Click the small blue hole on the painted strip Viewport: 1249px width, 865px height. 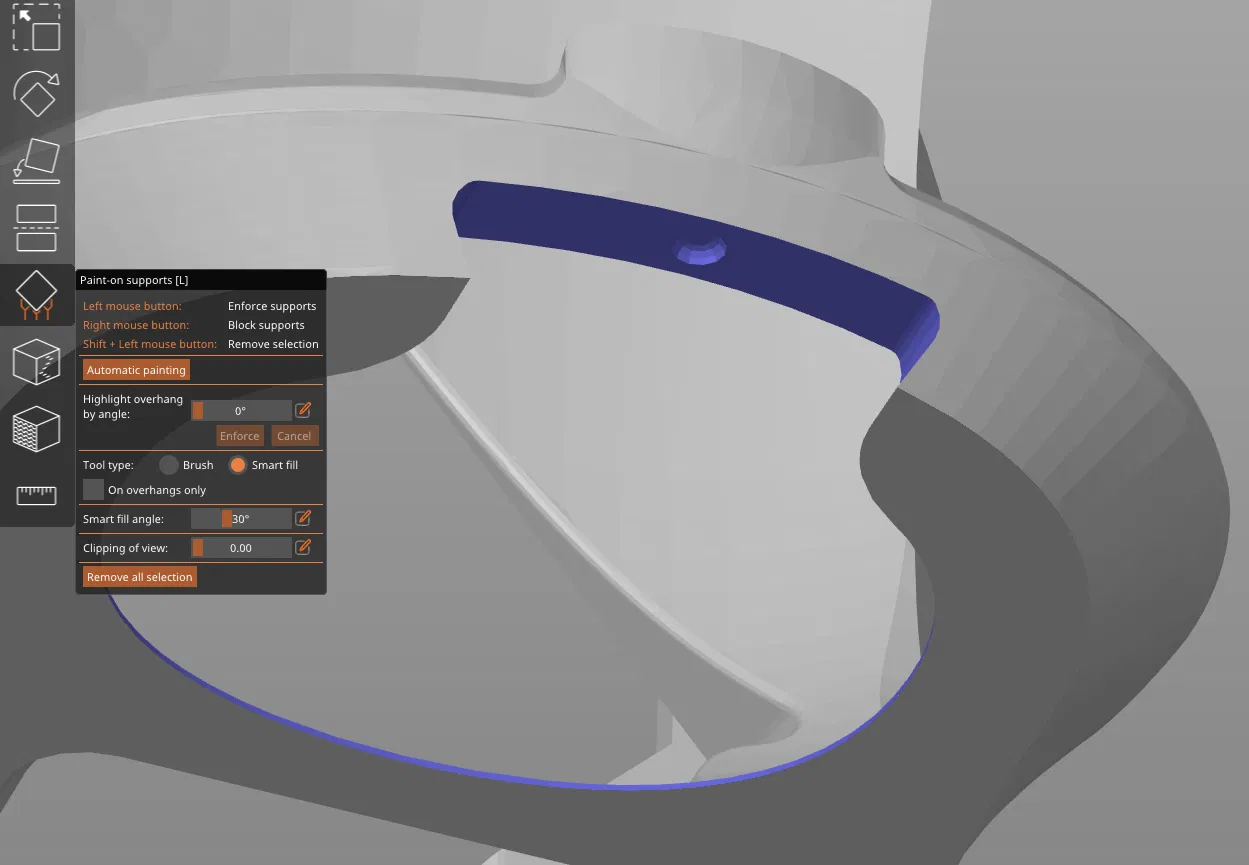tap(703, 251)
